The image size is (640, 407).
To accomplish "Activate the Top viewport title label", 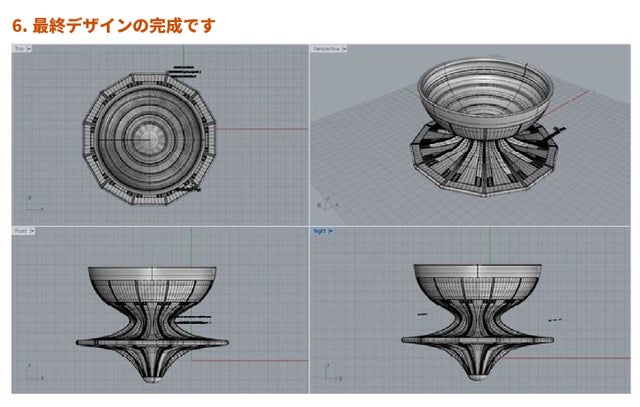I will click(20, 48).
